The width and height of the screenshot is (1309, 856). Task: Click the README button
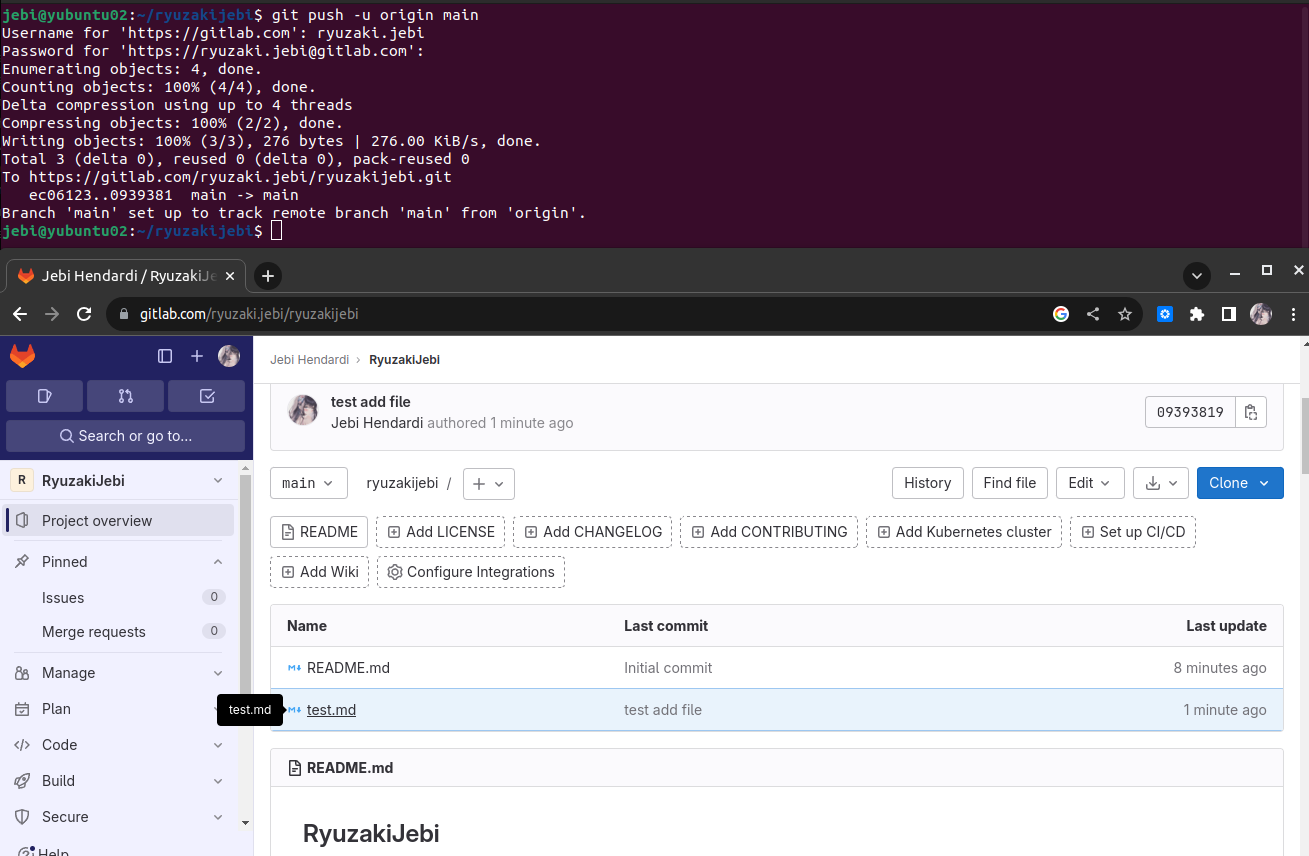click(319, 532)
